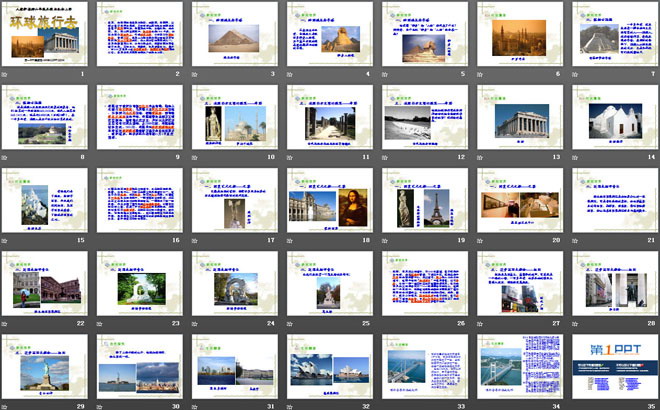This screenshot has height=410, width=660.
Task: Click the animation star icon under slide 3
Action: 194,75
